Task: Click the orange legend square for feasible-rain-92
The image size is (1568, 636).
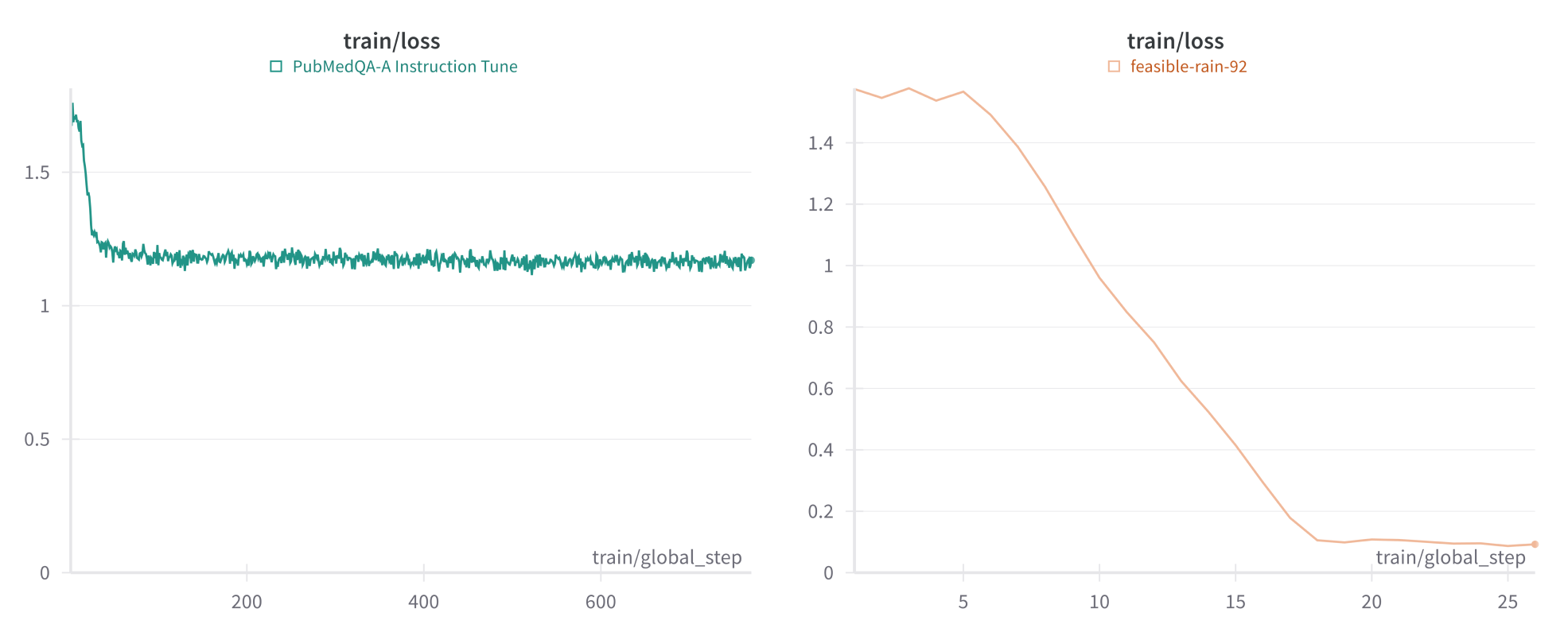Action: (1114, 67)
